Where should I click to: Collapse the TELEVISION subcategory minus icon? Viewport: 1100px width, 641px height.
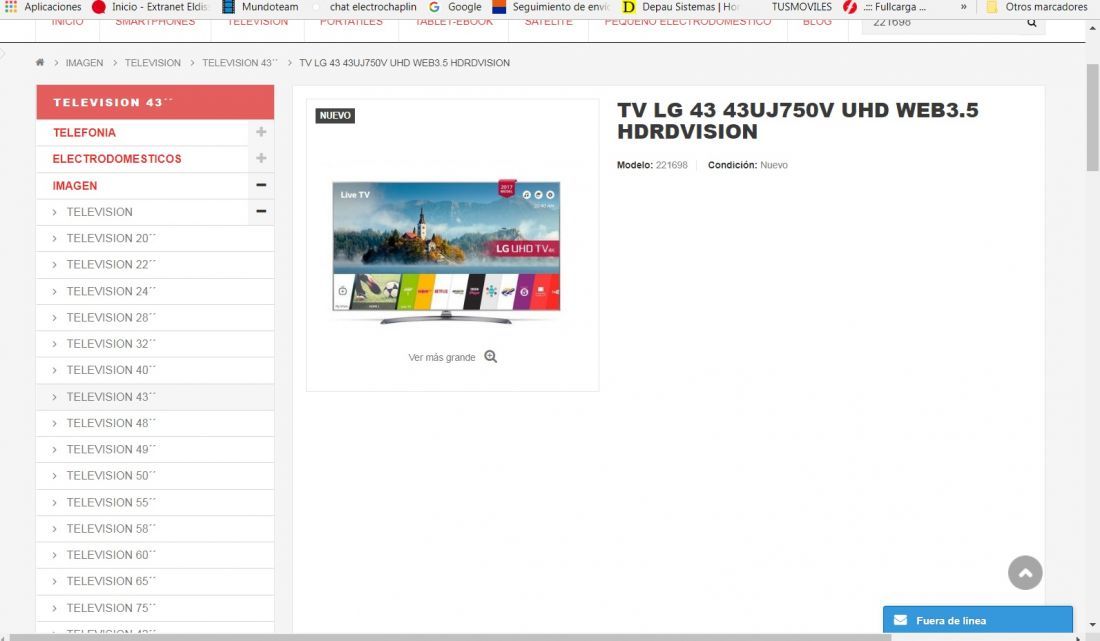click(261, 211)
